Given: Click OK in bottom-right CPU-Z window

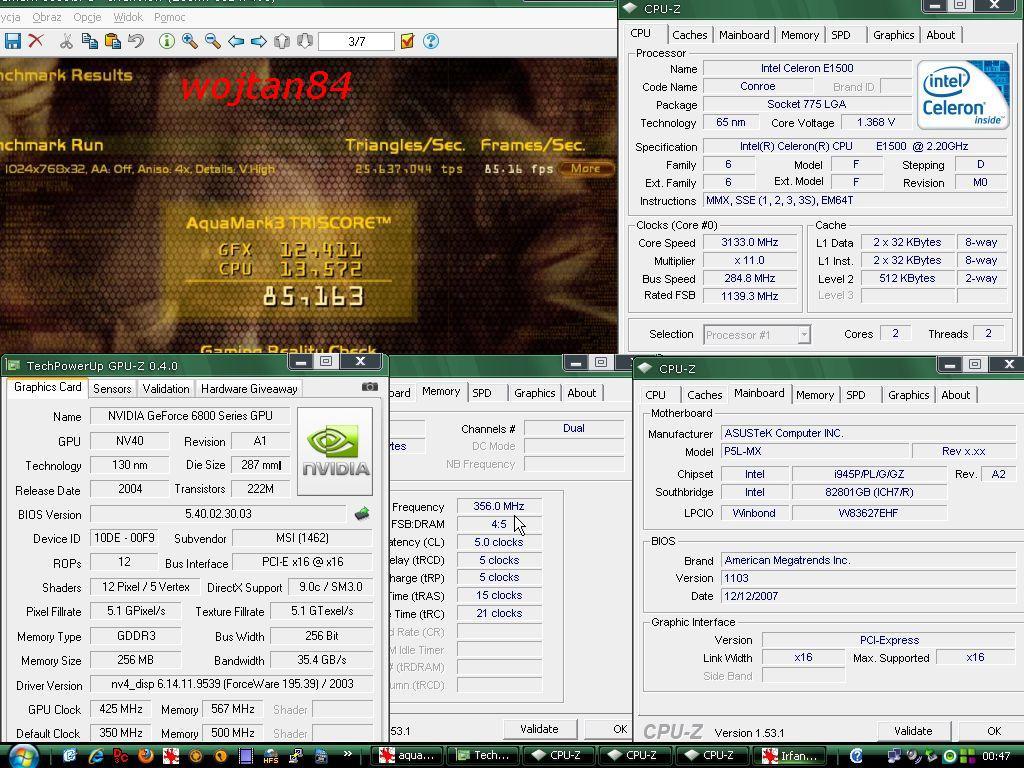Looking at the screenshot, I should tap(993, 731).
